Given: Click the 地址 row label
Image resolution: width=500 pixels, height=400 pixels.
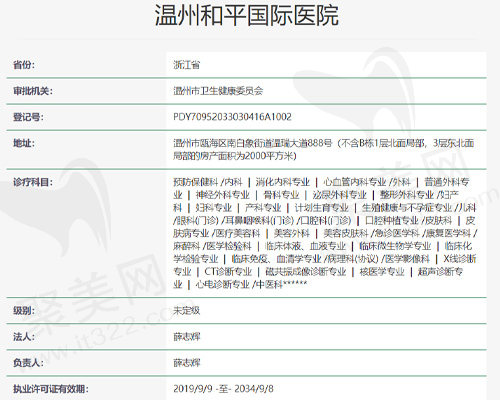Looking at the screenshot, I should pos(24,143).
